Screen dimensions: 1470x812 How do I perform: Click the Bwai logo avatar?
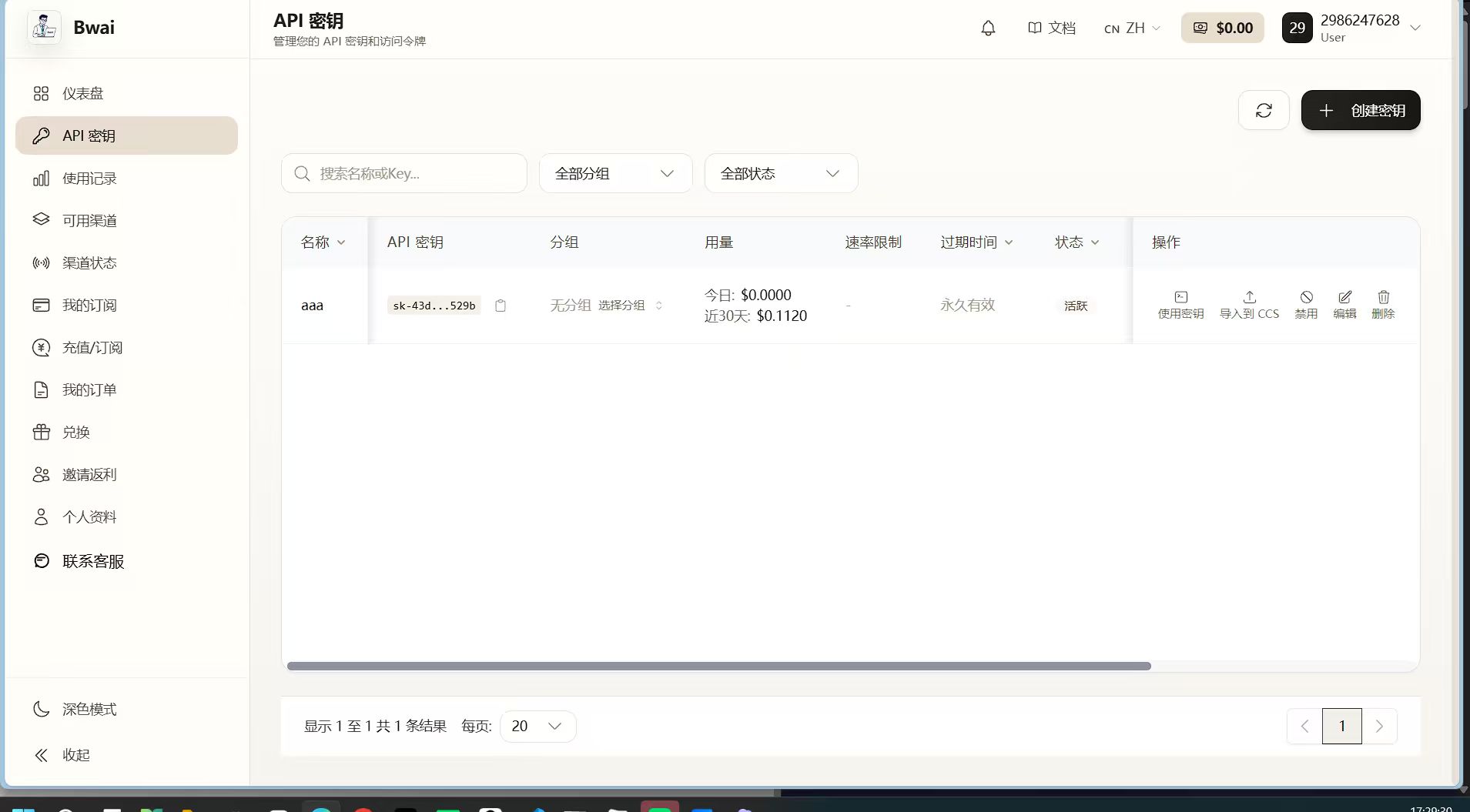click(44, 27)
